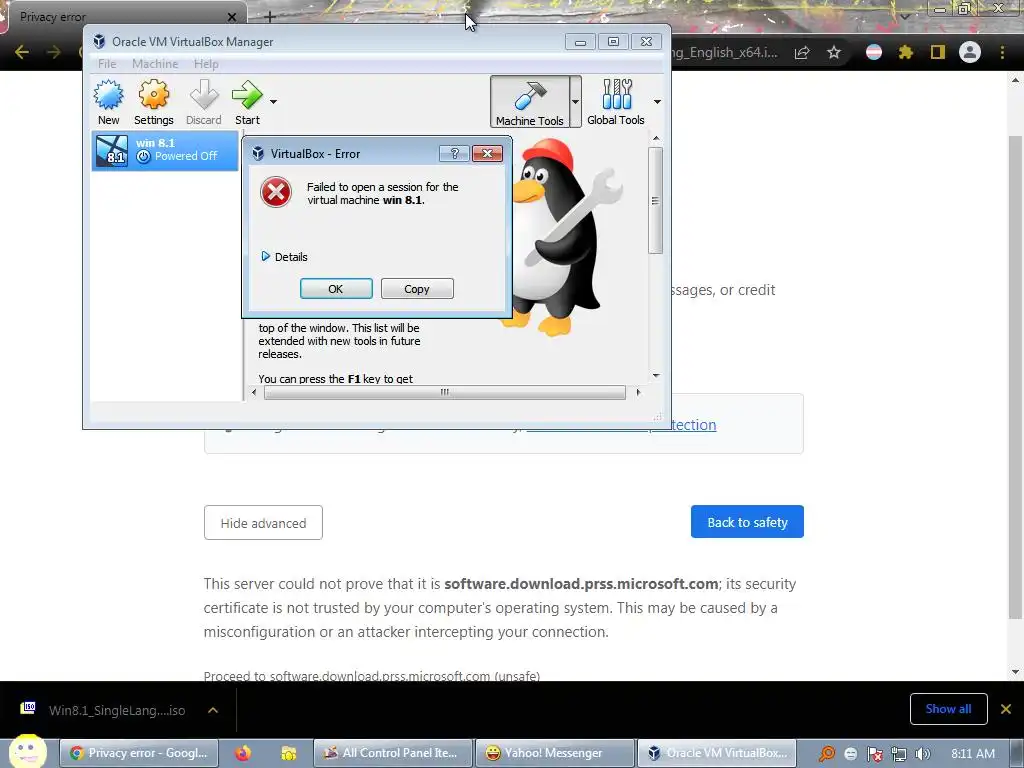Close the VirtualBox - Error dialog

tap(487, 153)
